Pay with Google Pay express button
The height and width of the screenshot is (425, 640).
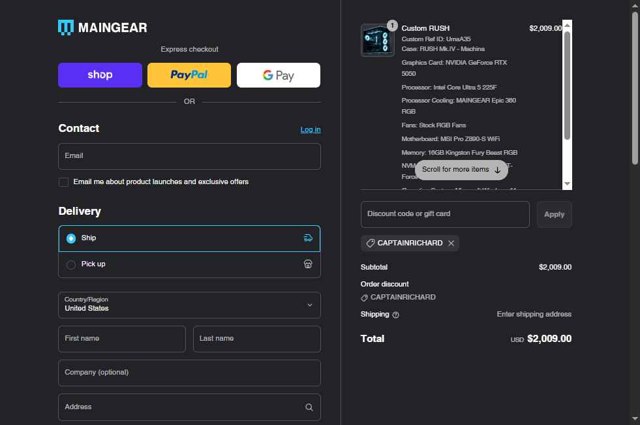click(x=278, y=75)
